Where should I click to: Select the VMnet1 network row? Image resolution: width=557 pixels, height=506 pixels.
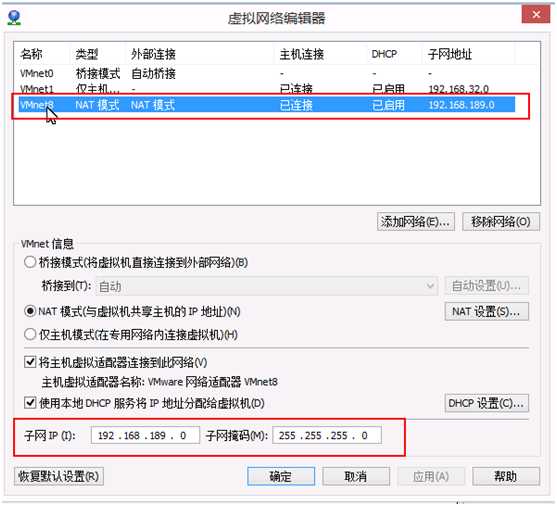click(x=266, y=88)
